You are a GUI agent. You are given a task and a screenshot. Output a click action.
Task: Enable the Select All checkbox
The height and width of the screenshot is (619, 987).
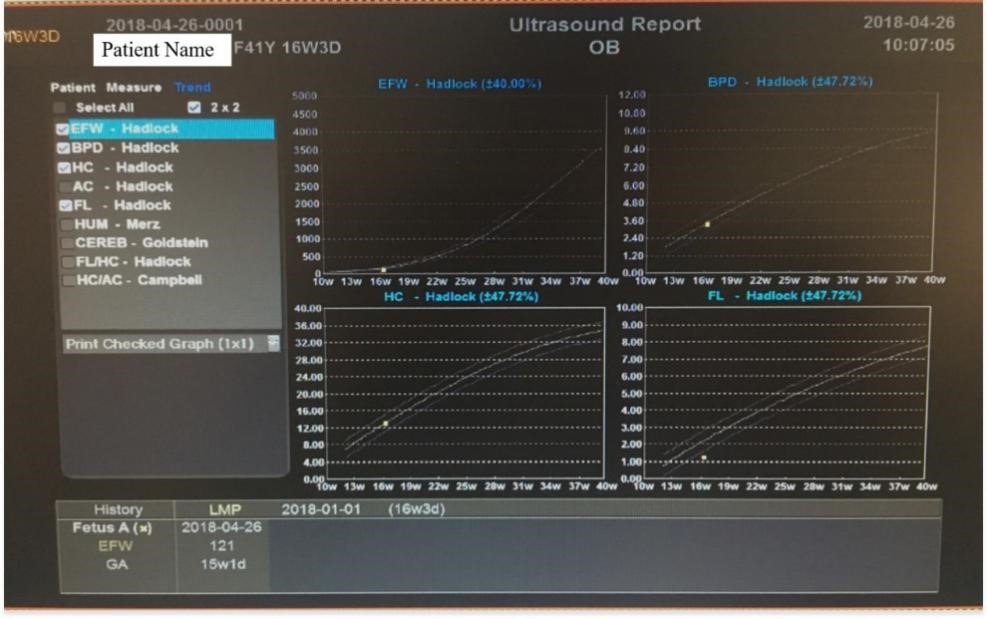point(61,107)
